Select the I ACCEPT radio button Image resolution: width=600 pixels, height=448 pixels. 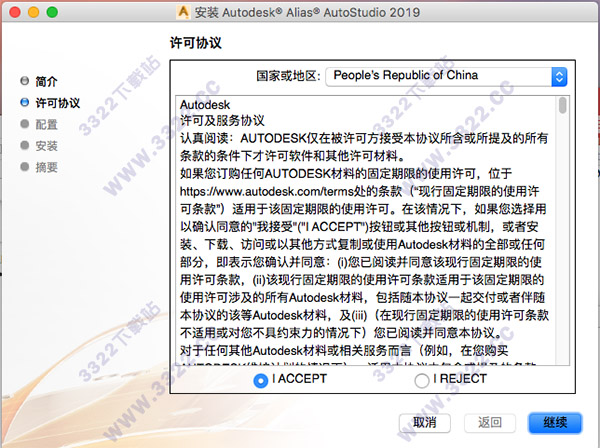[x=261, y=381]
